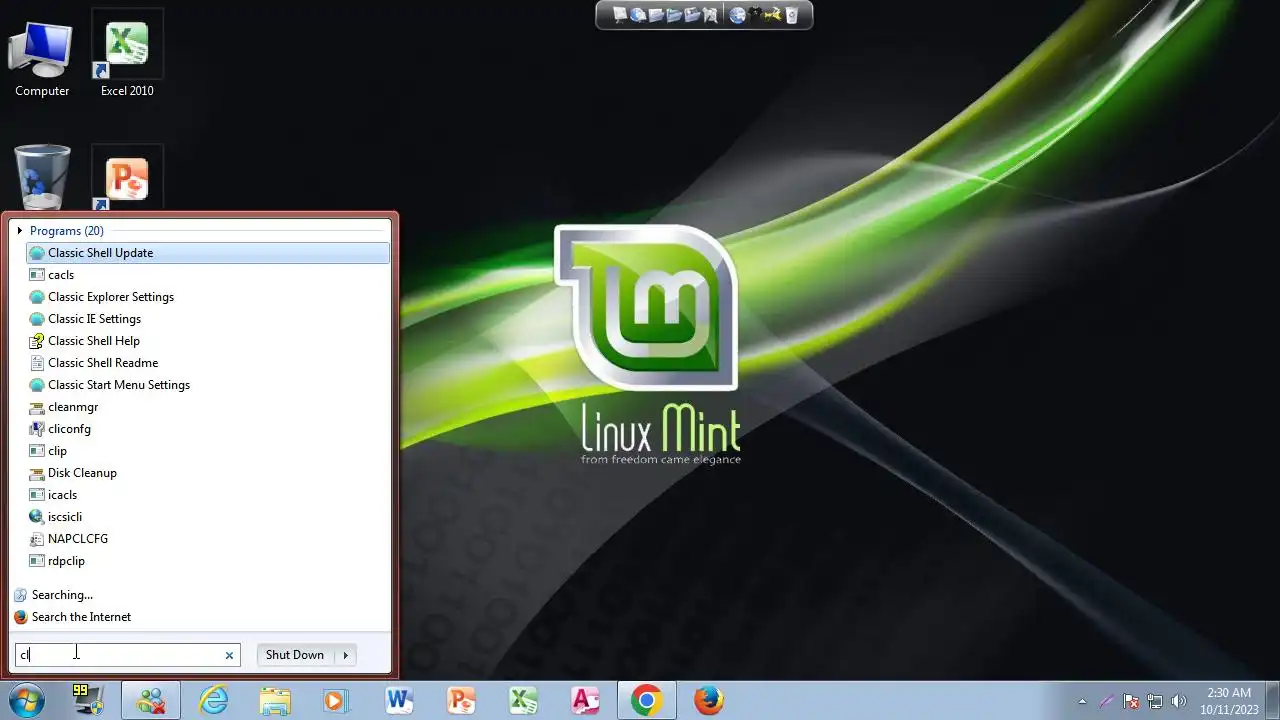The width and height of the screenshot is (1280, 720).
Task: Show hidden system tray icons
Action: 1082,701
